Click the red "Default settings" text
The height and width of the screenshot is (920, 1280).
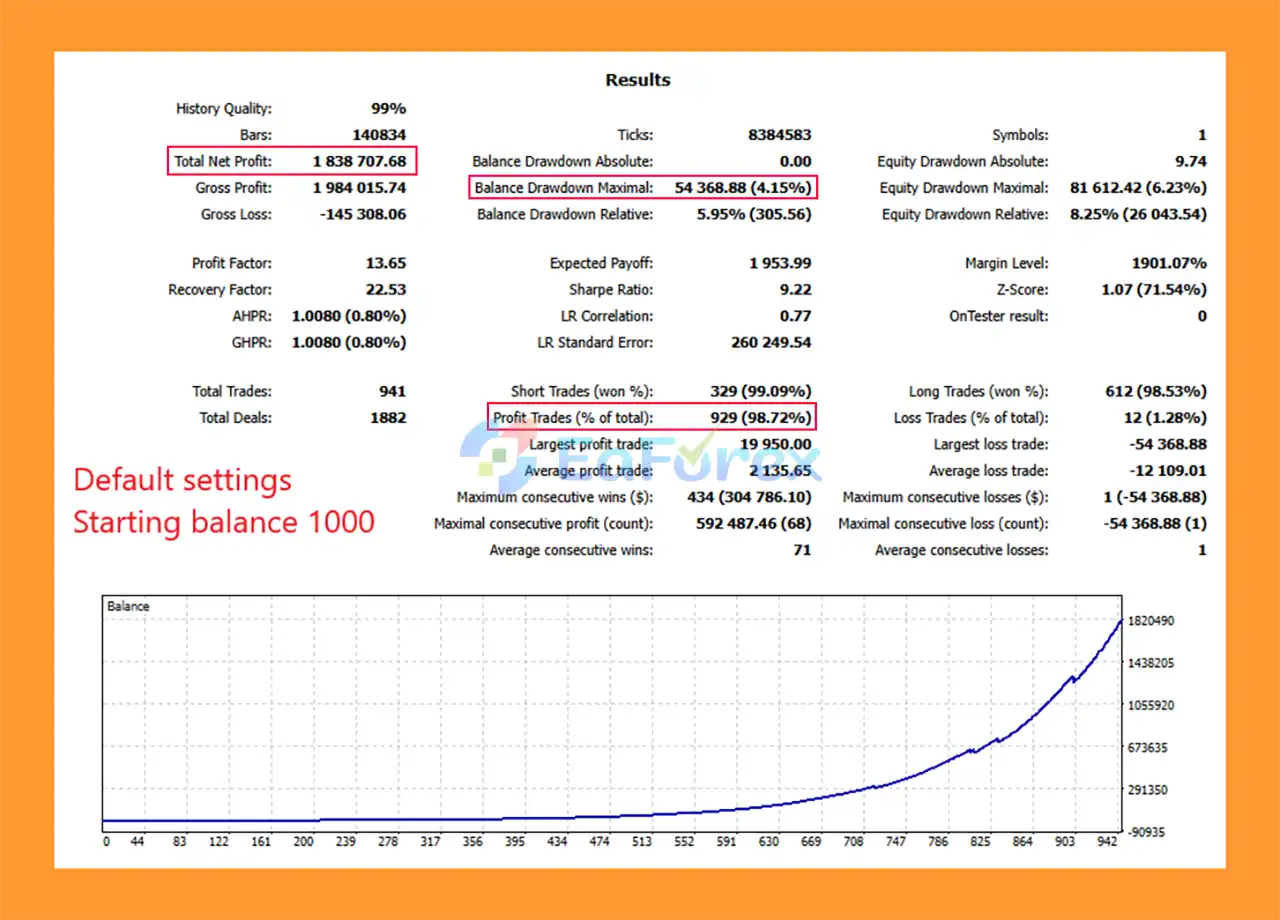(183, 480)
